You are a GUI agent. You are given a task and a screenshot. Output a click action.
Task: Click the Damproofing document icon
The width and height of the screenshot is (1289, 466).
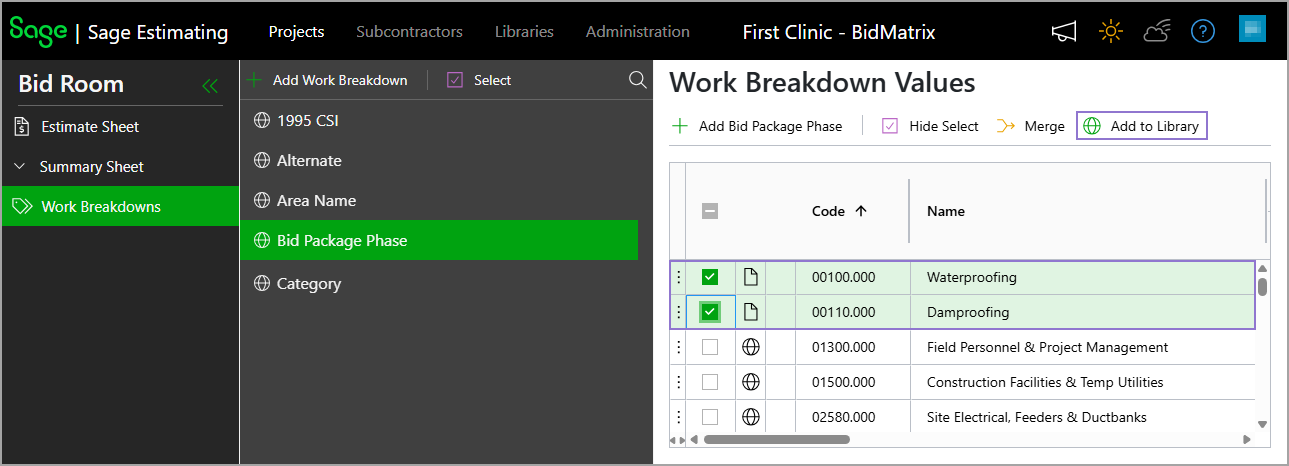750,312
